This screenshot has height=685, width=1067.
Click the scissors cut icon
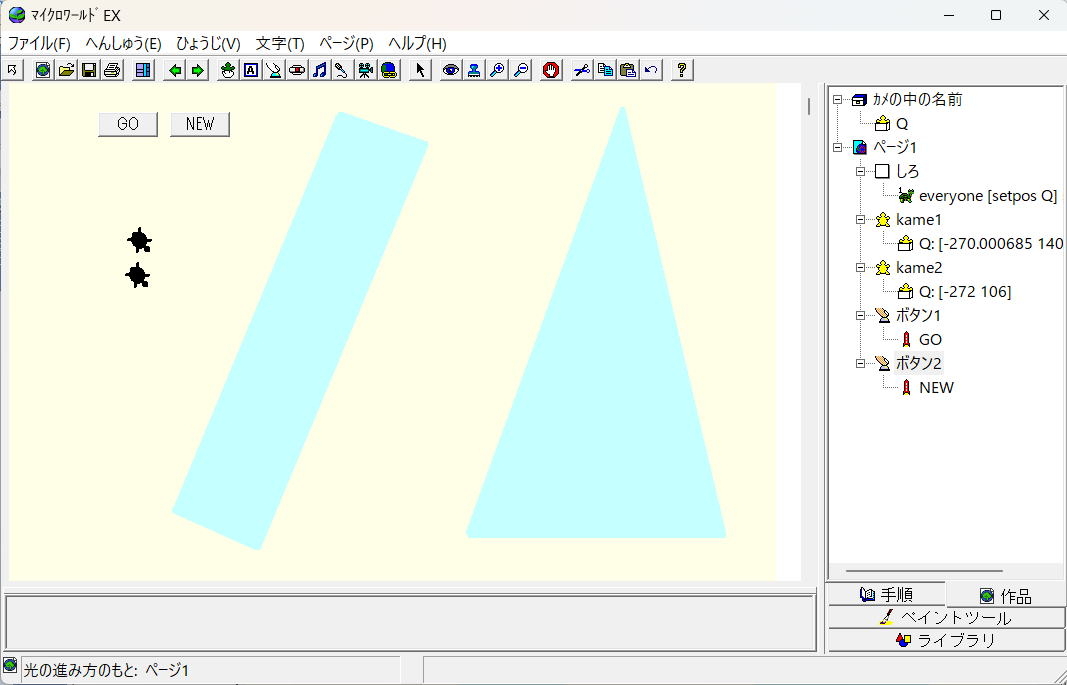click(x=581, y=69)
